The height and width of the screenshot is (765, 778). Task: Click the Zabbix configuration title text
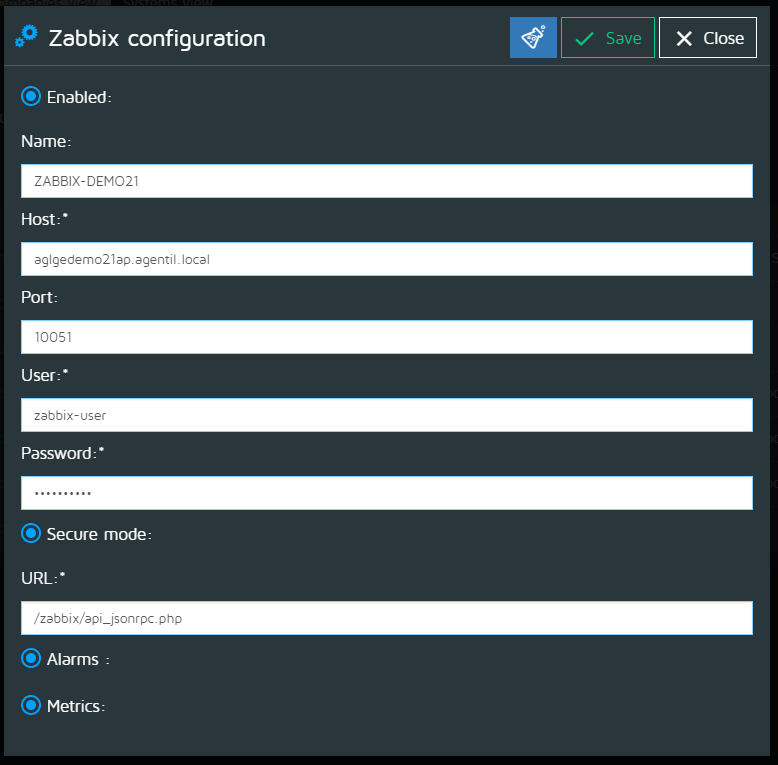(x=157, y=39)
